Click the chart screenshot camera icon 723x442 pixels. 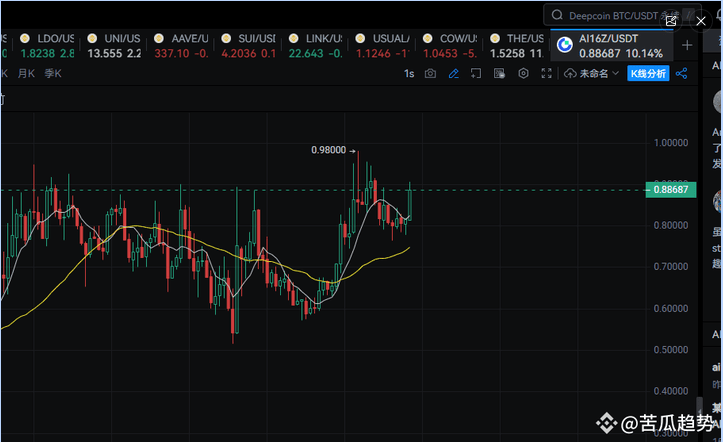coord(430,74)
